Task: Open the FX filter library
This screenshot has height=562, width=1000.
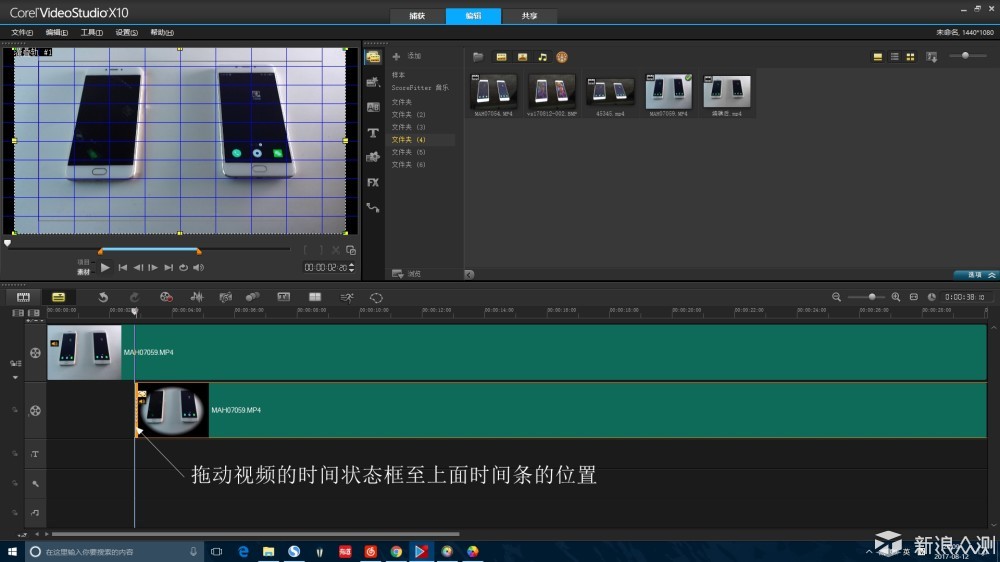Action: (x=373, y=182)
